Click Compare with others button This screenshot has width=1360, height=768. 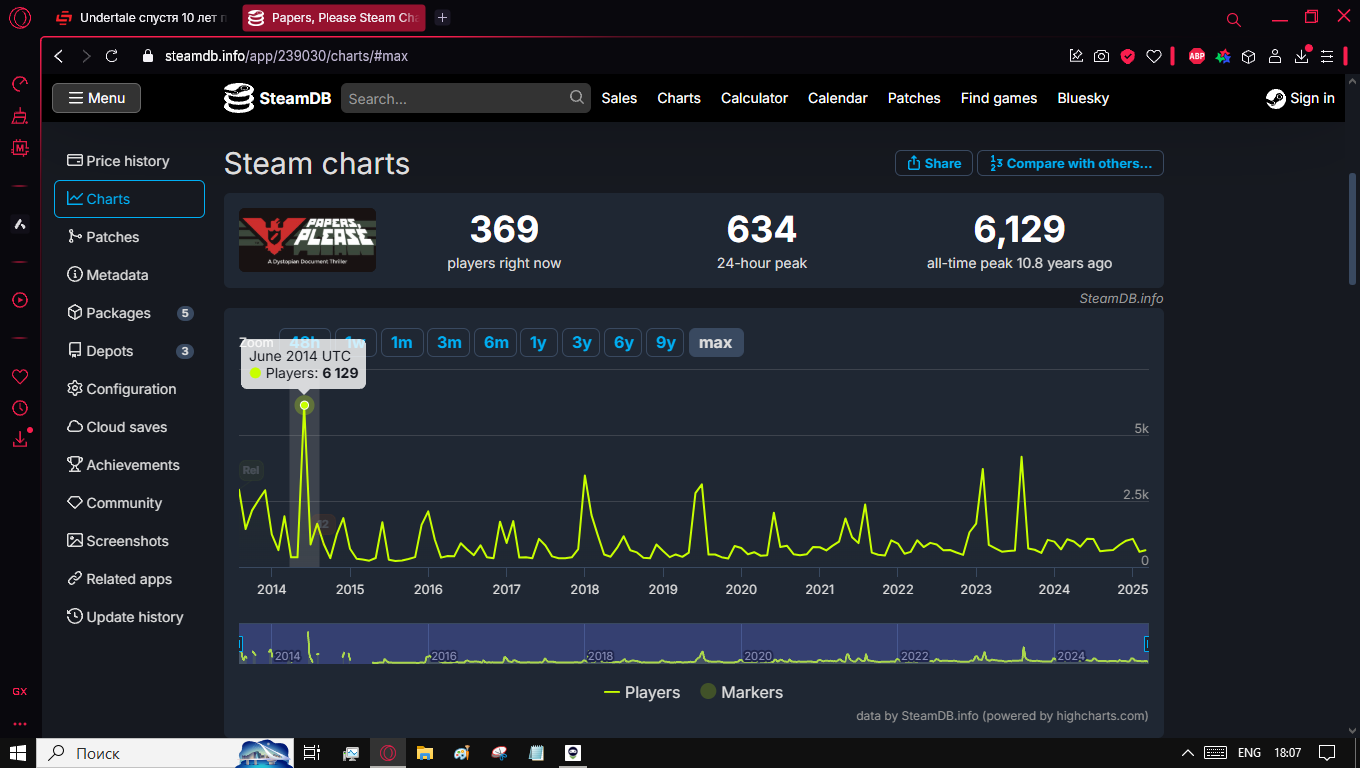(1070, 163)
